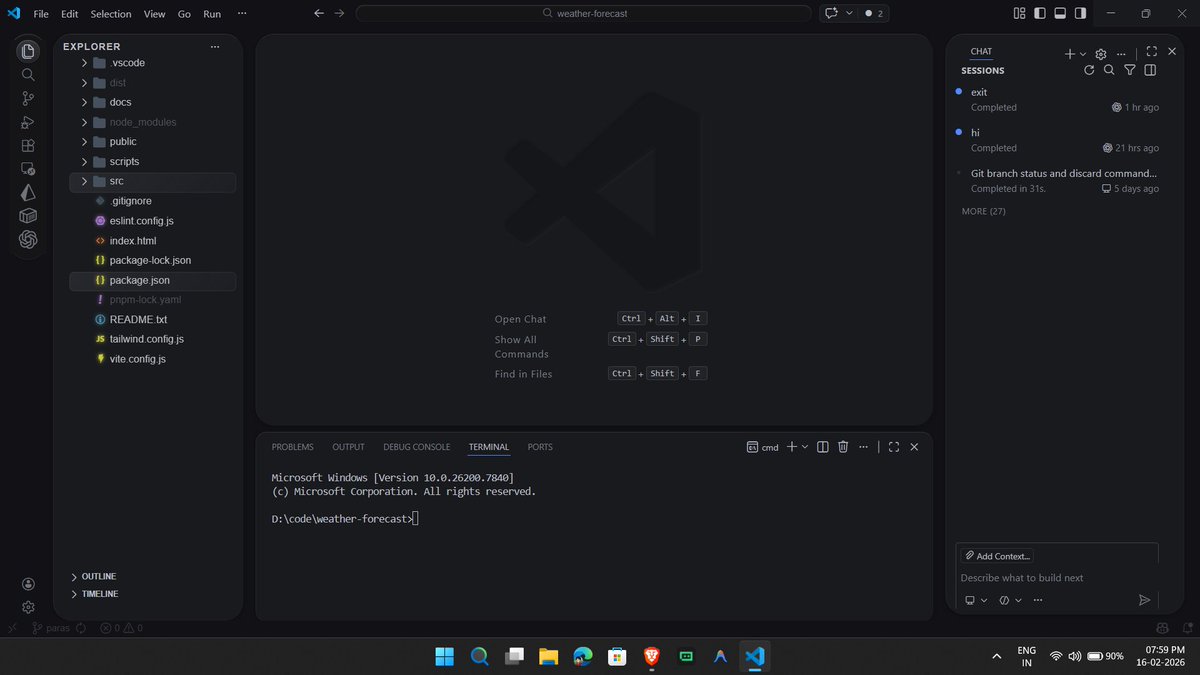This screenshot has width=1200, height=675.
Task: Open the chat session target dropdown
Action: [x=976, y=600]
